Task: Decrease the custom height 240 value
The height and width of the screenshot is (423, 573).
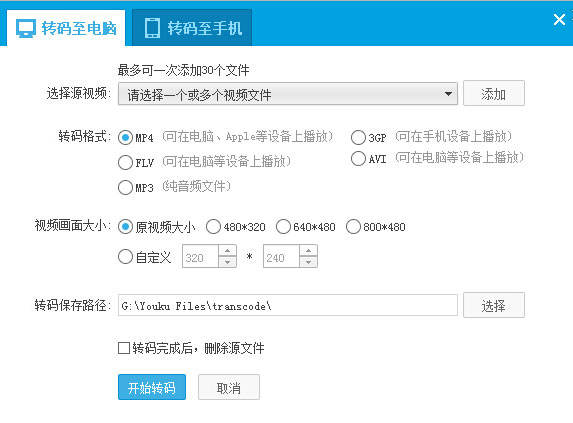Action: [x=308, y=262]
